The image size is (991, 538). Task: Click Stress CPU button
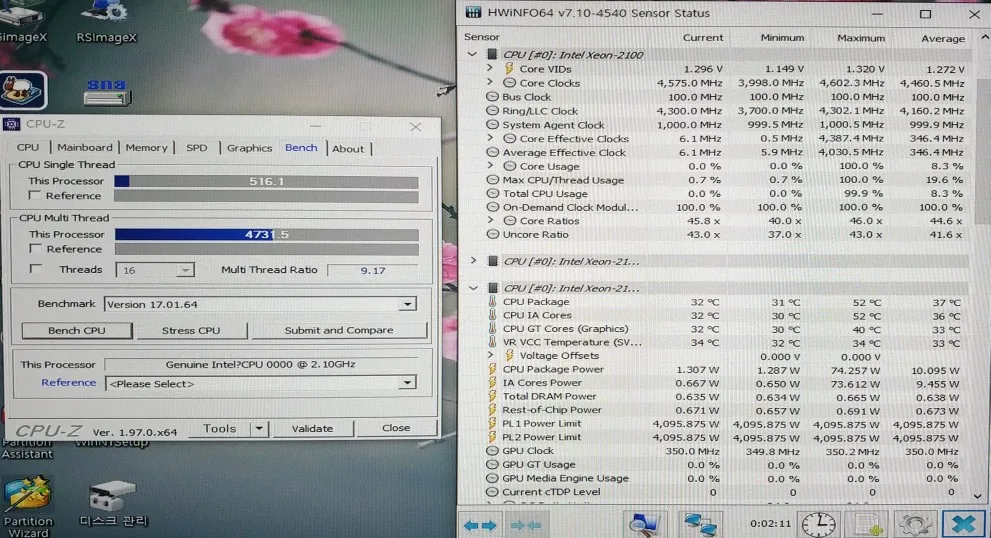tap(191, 330)
